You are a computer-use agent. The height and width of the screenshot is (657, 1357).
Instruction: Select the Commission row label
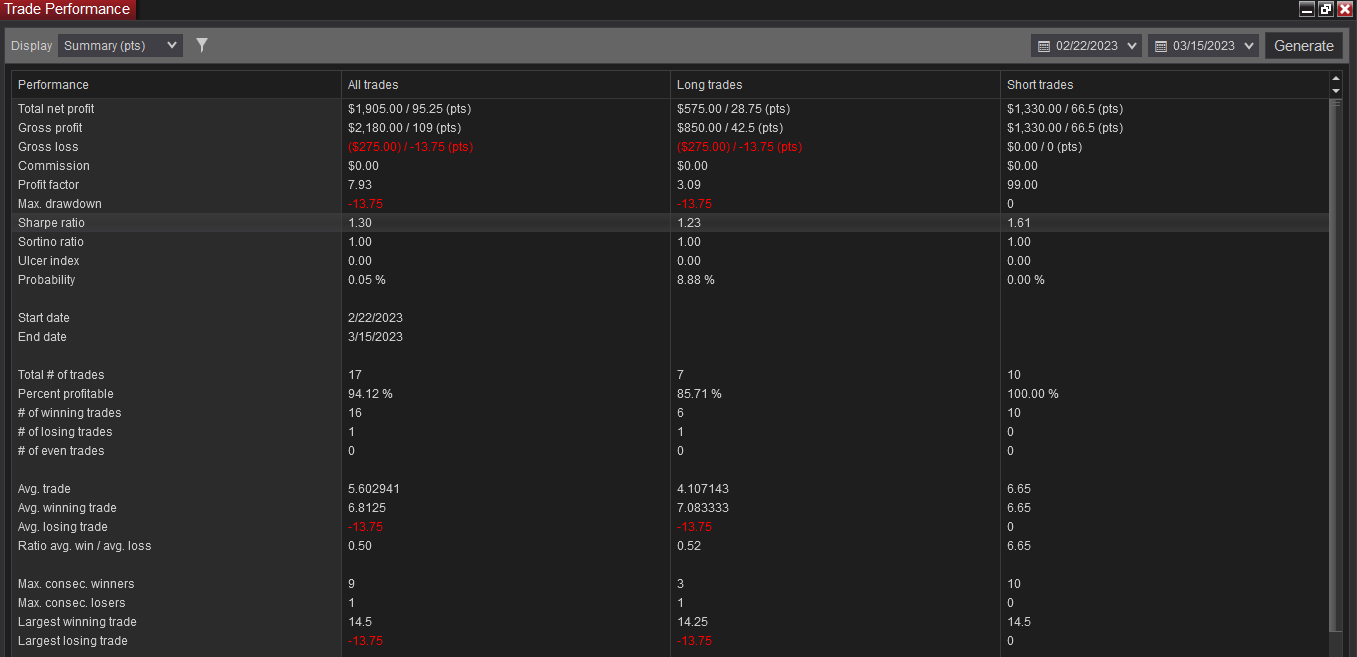[54, 166]
